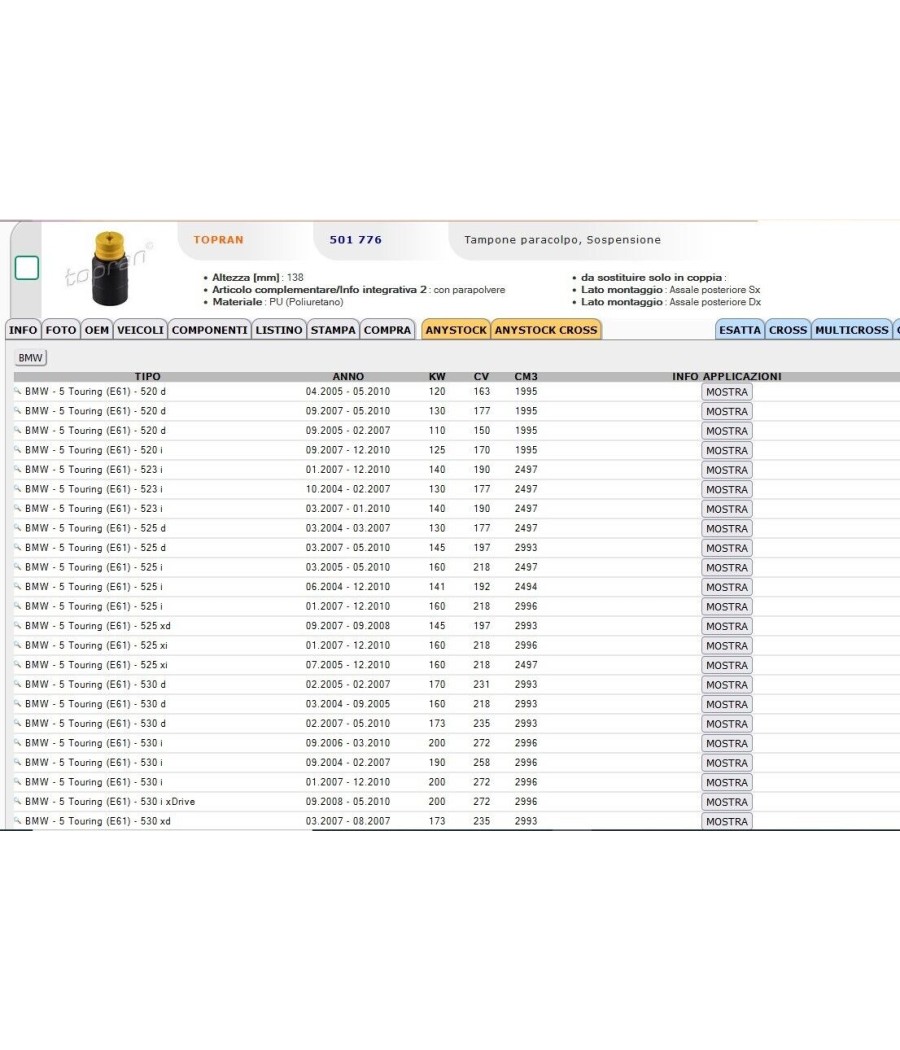Click the TOPRAN brand name
Image resolution: width=900 pixels, height=1050 pixels.
[x=218, y=240]
